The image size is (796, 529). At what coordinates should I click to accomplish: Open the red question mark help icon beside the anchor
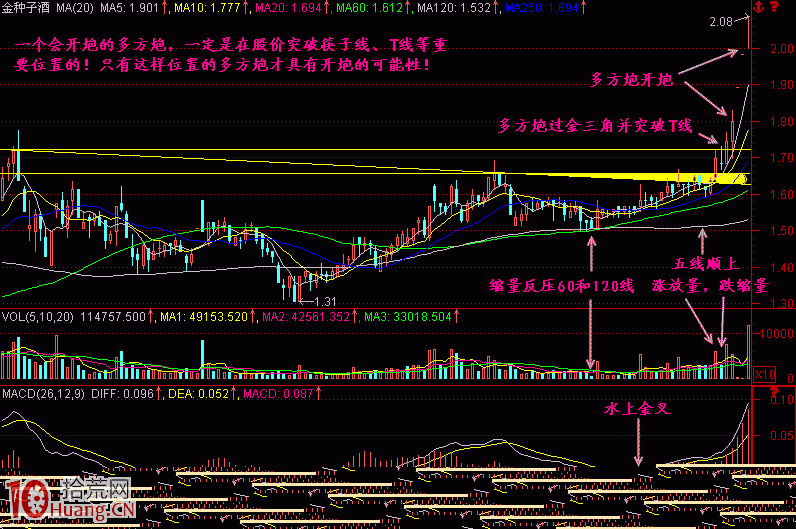pos(774,7)
